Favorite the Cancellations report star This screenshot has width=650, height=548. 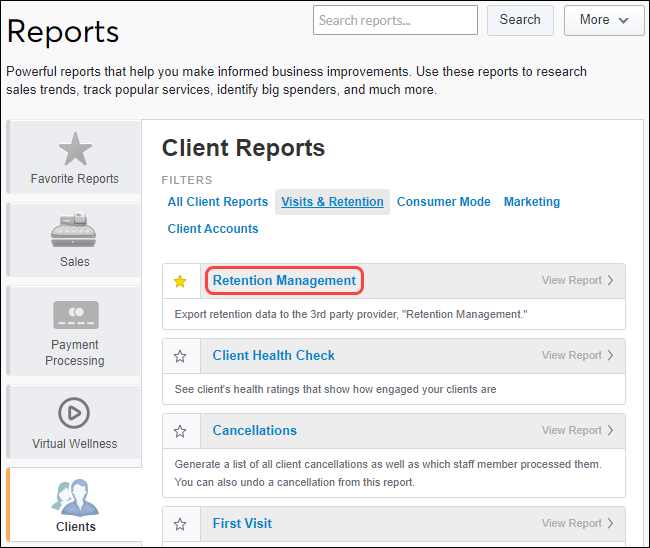point(180,431)
